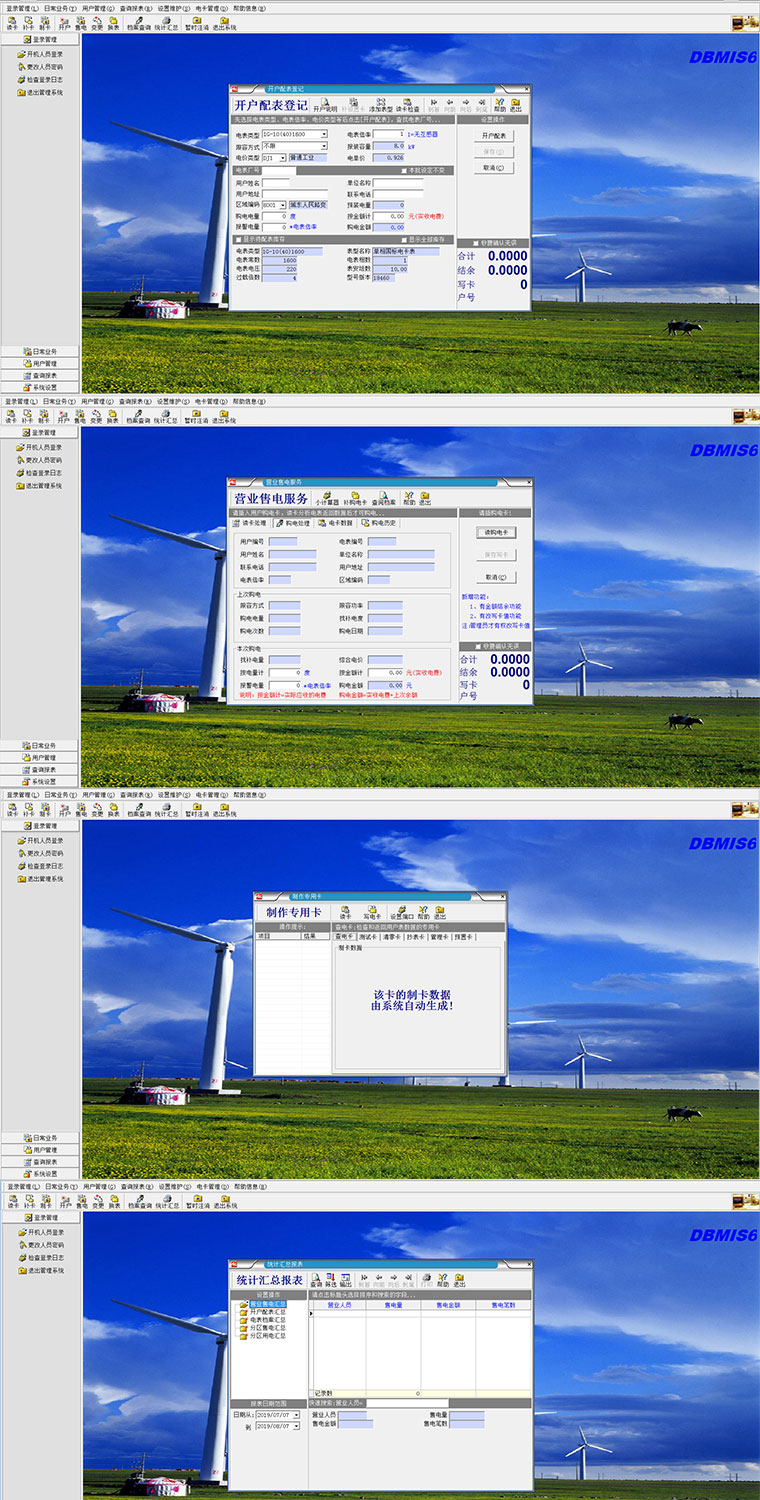Click the 输出 icon in 统计汇总报表
Viewport: 760px width, 1500px height.
(345, 1280)
